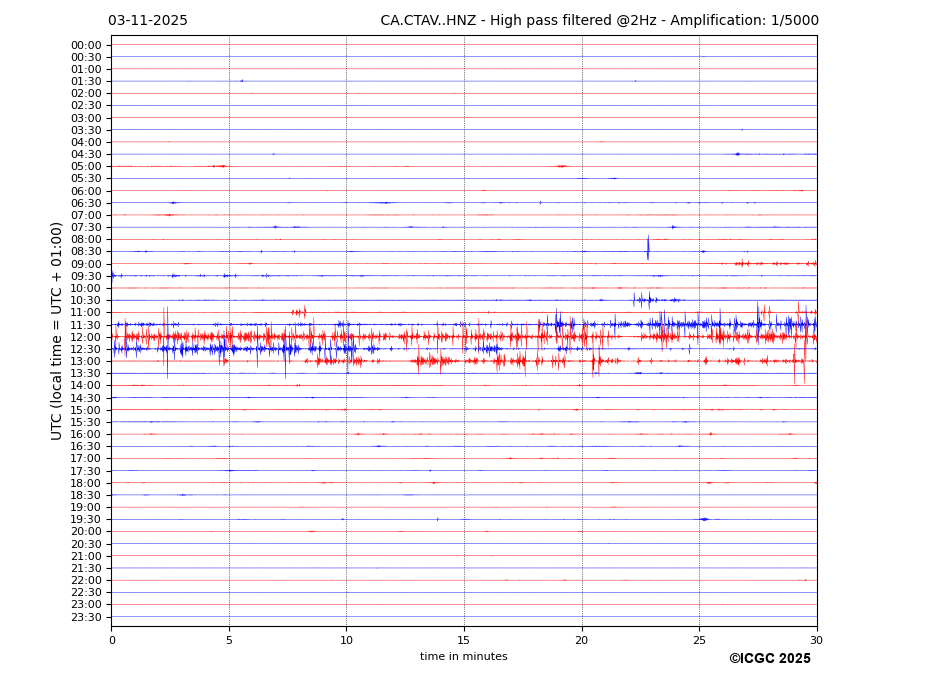927x696 pixels.
Task: Click the 13:00 time row label
Action: point(86,361)
